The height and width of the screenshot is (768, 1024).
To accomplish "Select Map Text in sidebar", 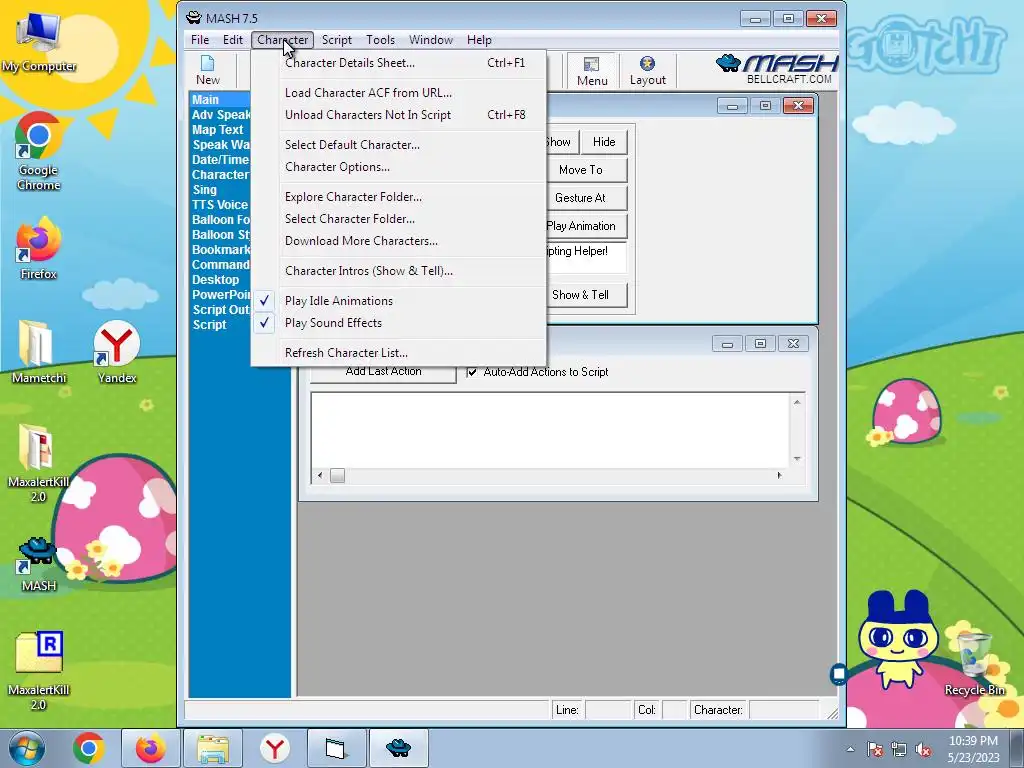I will click(x=219, y=130).
